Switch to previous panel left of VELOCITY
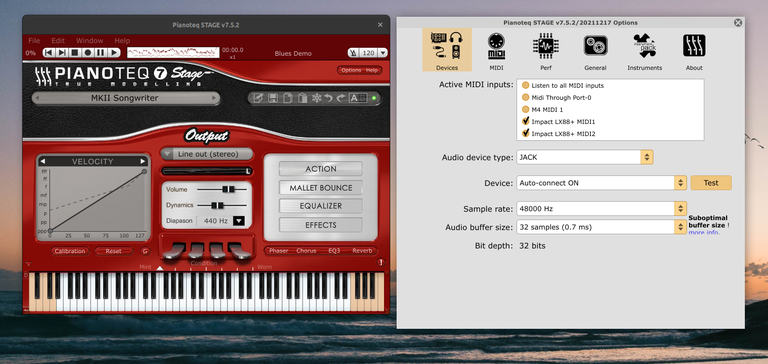Viewport: 768px width, 364px height. [43, 161]
